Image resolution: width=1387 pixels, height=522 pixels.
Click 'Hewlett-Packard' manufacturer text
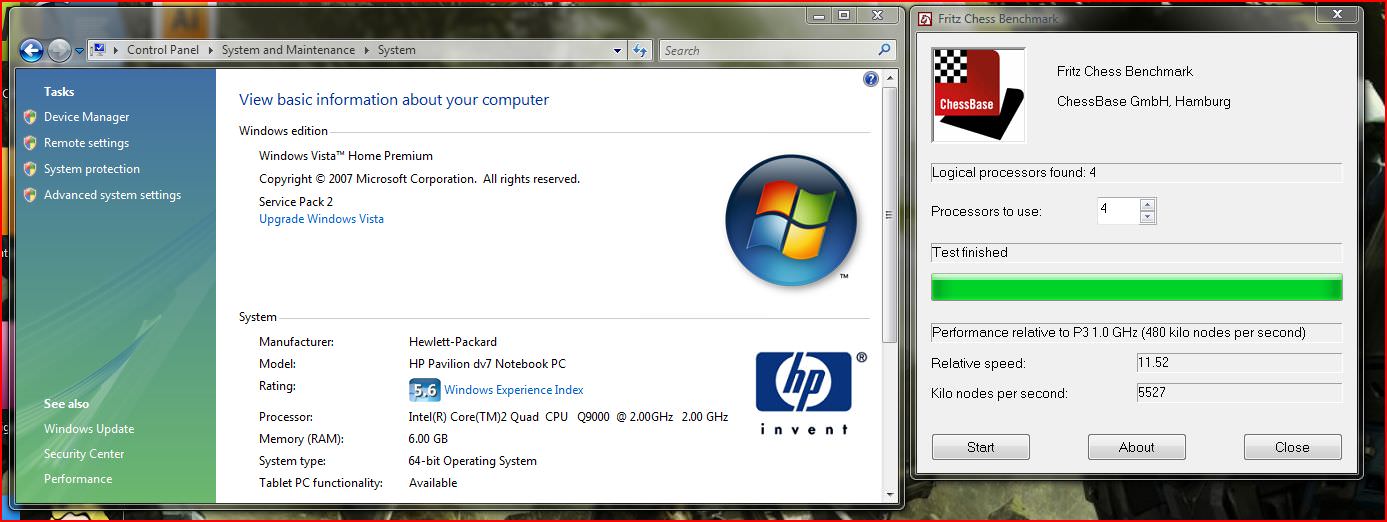[453, 342]
